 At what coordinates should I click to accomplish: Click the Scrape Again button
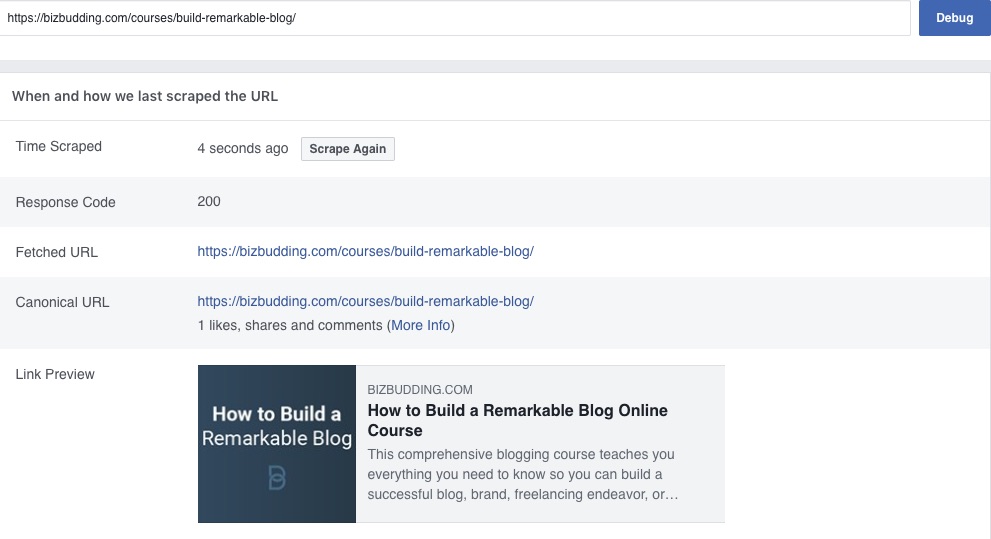point(348,148)
